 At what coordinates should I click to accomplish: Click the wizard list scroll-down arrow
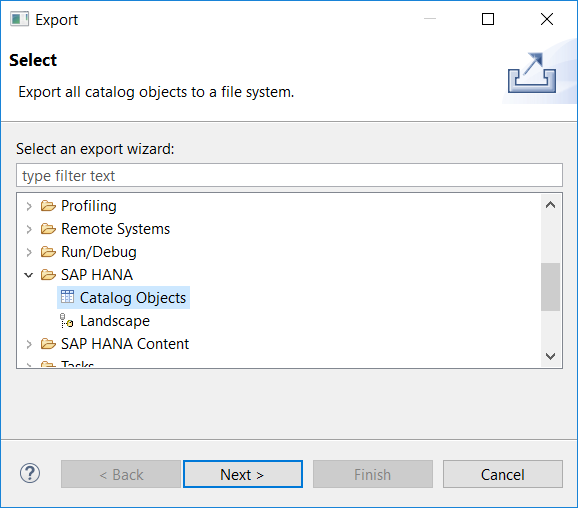click(x=550, y=356)
